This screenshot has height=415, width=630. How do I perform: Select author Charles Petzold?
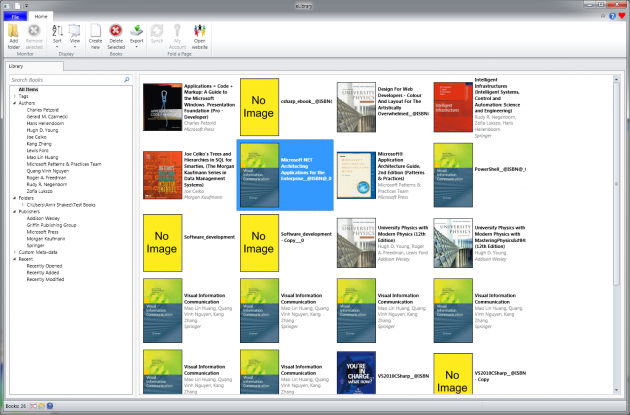point(43,110)
